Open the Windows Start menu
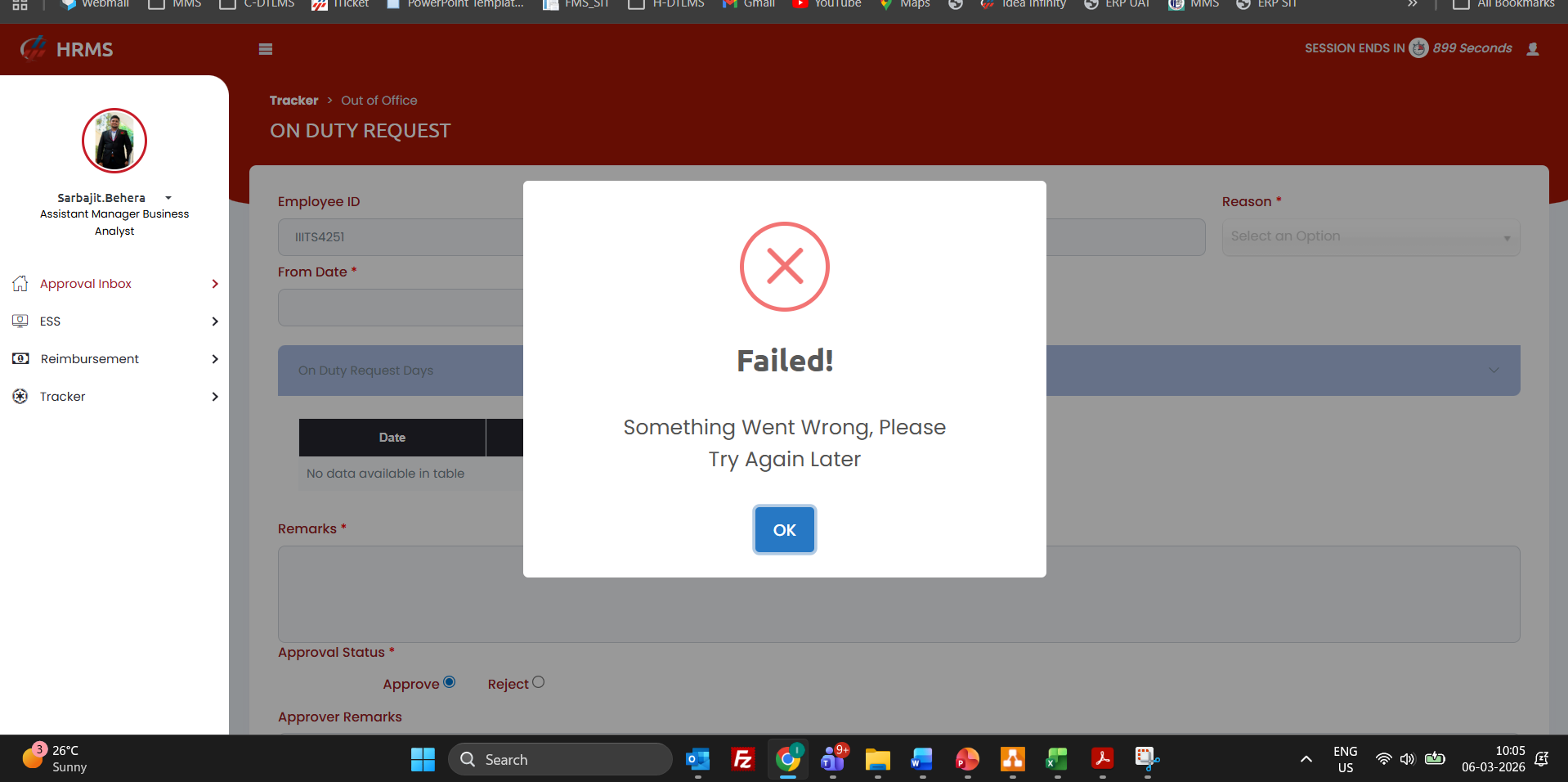1568x782 pixels. 423,759
